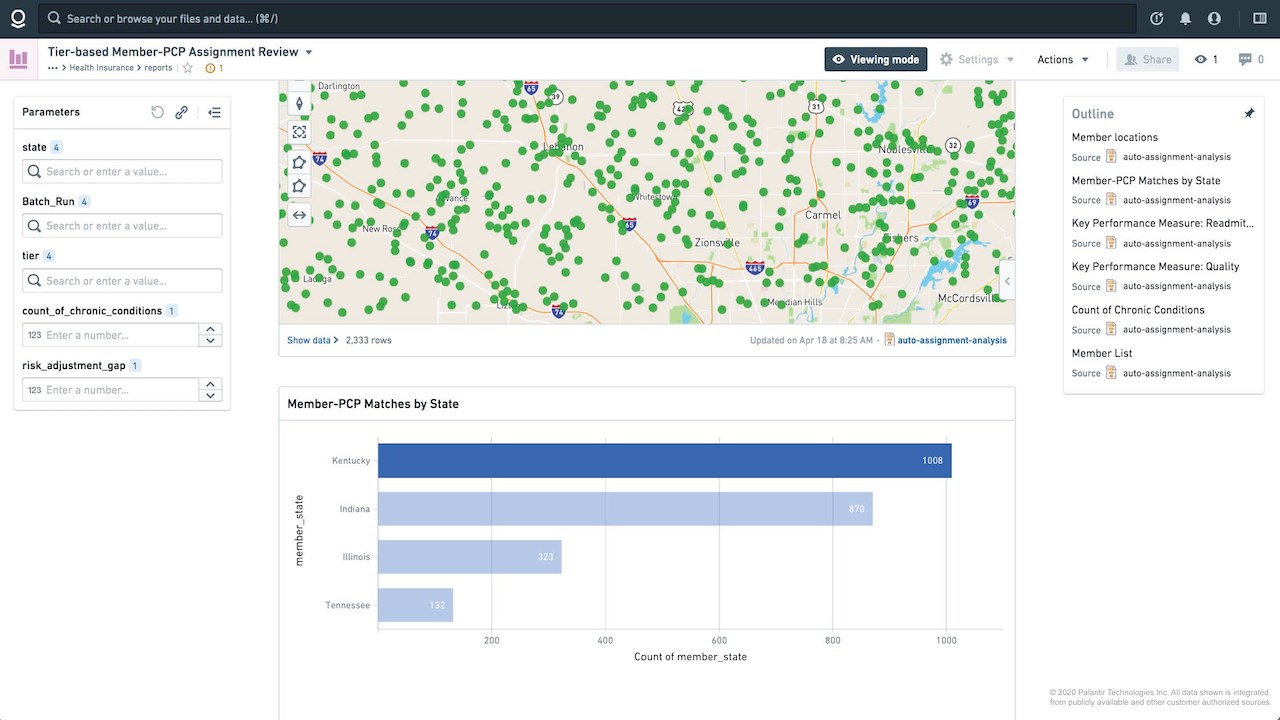Click the state parameter count badge
This screenshot has width=1280, height=720.
pyautogui.click(x=56, y=147)
